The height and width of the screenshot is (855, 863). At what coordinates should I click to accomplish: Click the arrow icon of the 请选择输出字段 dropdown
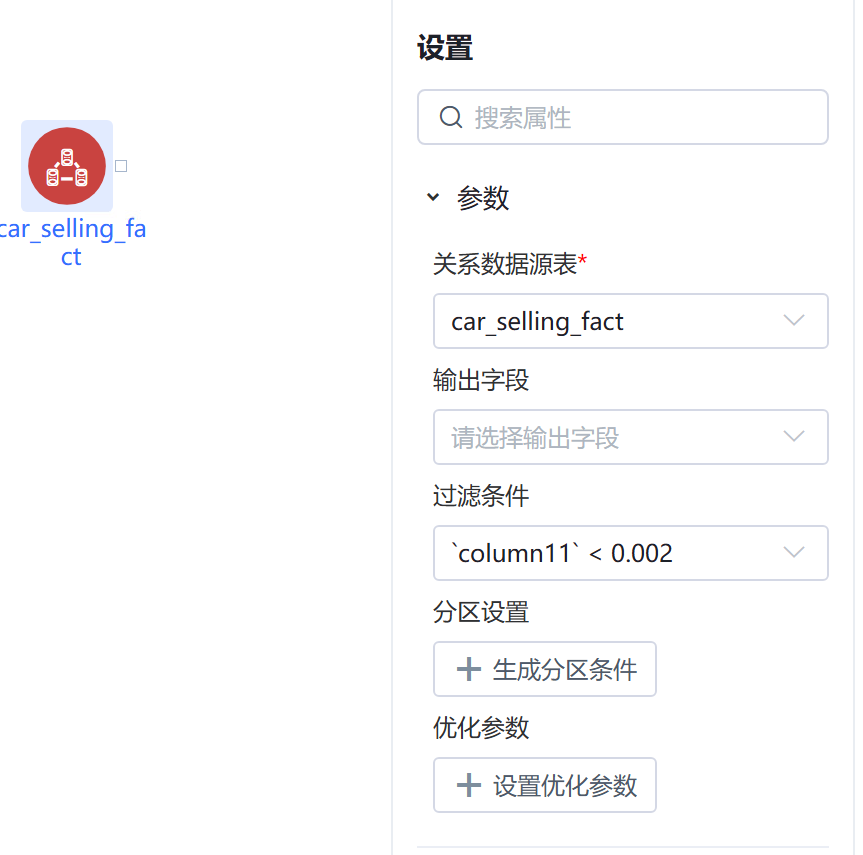794,437
